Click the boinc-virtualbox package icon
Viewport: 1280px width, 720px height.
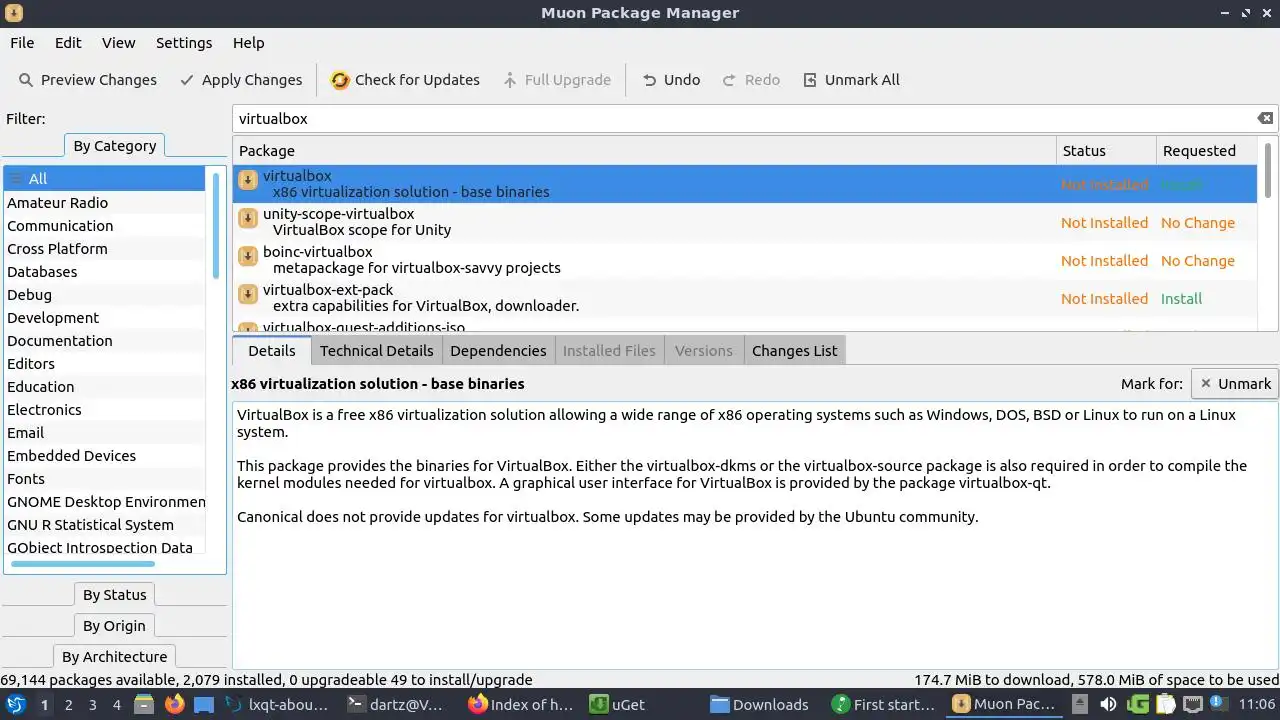point(248,257)
